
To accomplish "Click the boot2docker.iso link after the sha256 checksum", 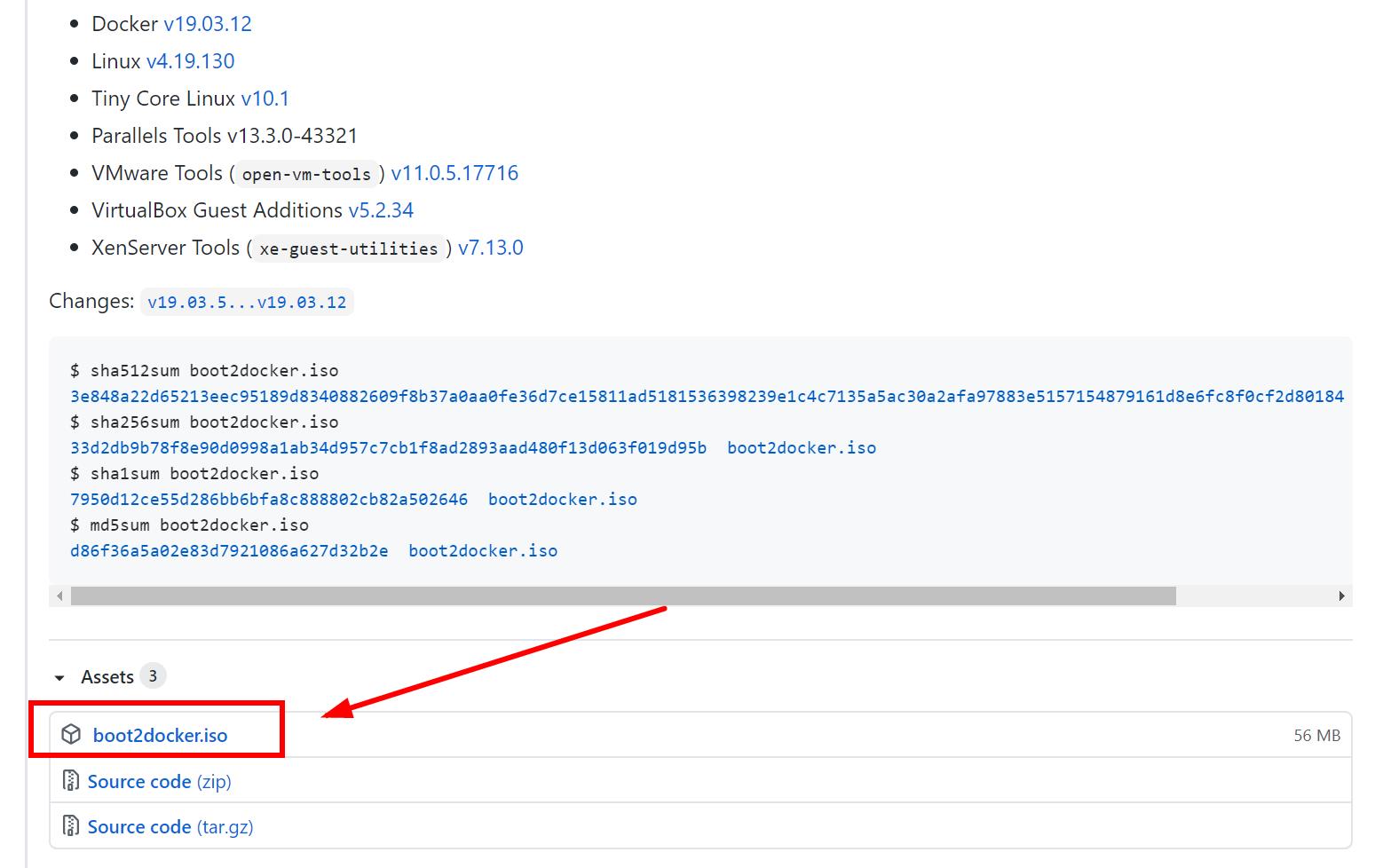I will click(800, 447).
